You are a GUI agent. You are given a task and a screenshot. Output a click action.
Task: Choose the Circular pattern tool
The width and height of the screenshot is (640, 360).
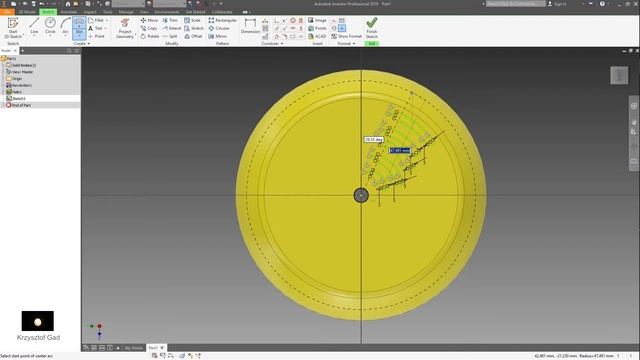click(x=219, y=28)
